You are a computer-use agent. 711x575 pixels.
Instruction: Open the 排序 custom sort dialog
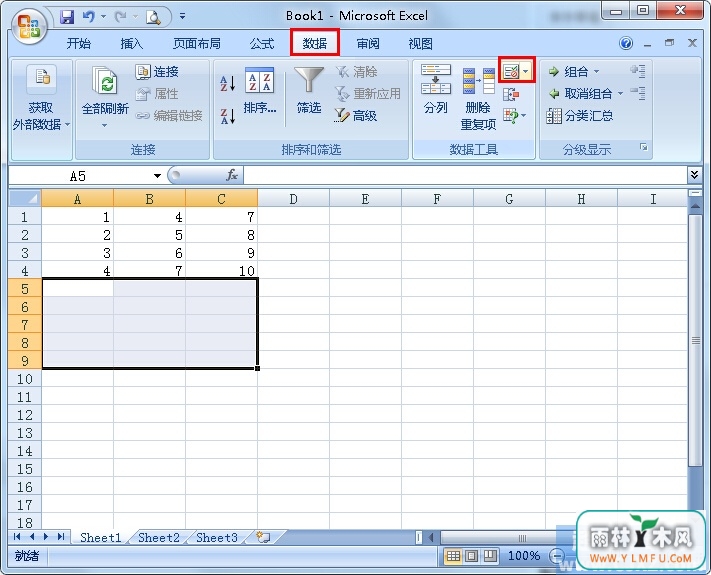pos(259,91)
